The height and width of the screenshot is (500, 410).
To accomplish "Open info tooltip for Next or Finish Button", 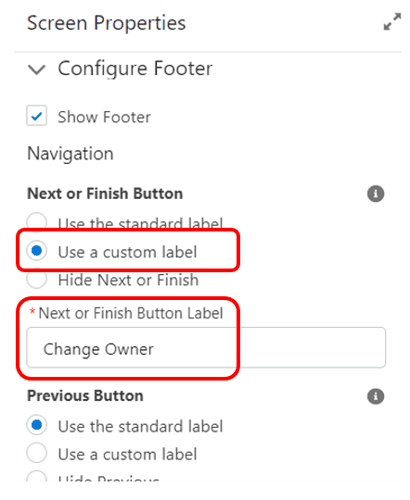I will point(376,194).
